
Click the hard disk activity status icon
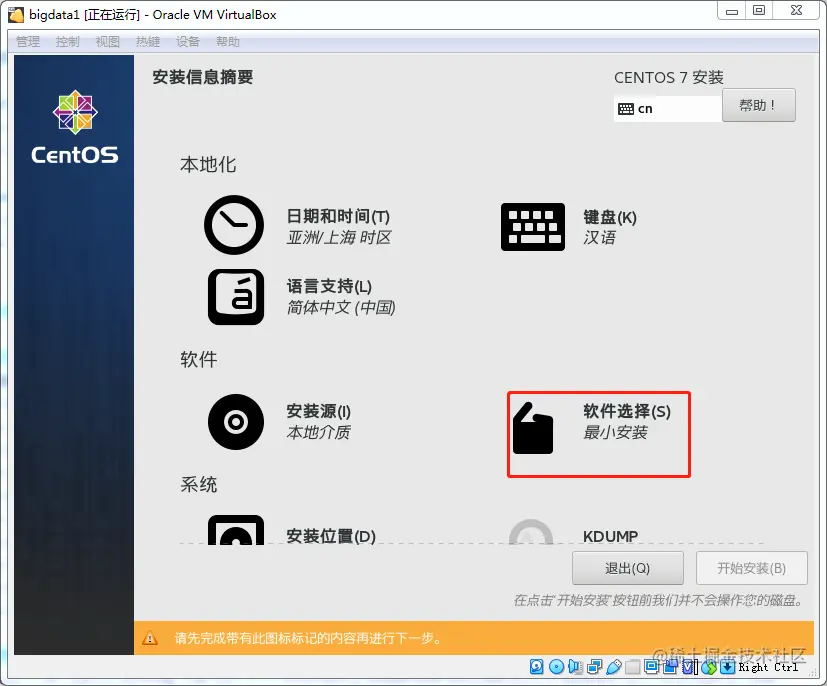(x=536, y=667)
